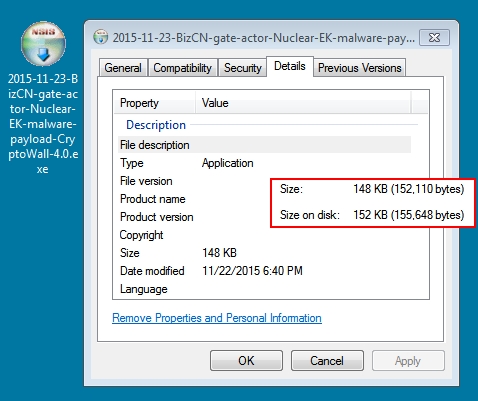Image resolution: width=478 pixels, height=401 pixels.
Task: Click the Cancel button
Action: click(327, 361)
